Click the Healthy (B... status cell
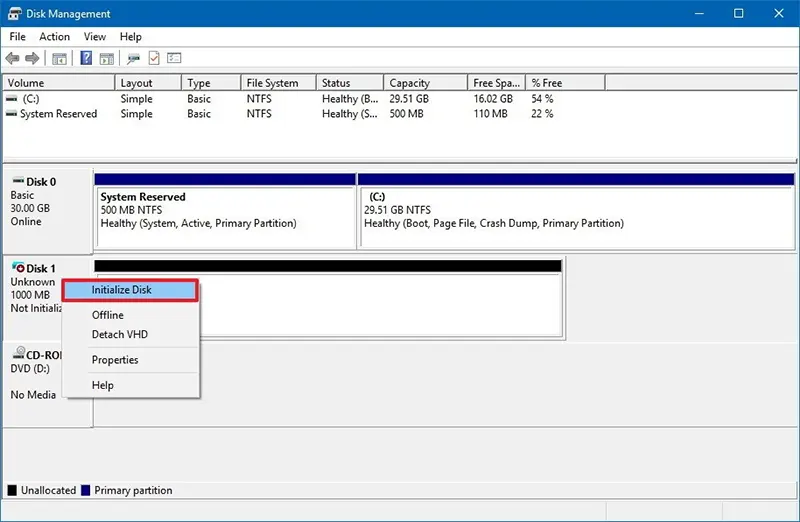 [x=350, y=98]
